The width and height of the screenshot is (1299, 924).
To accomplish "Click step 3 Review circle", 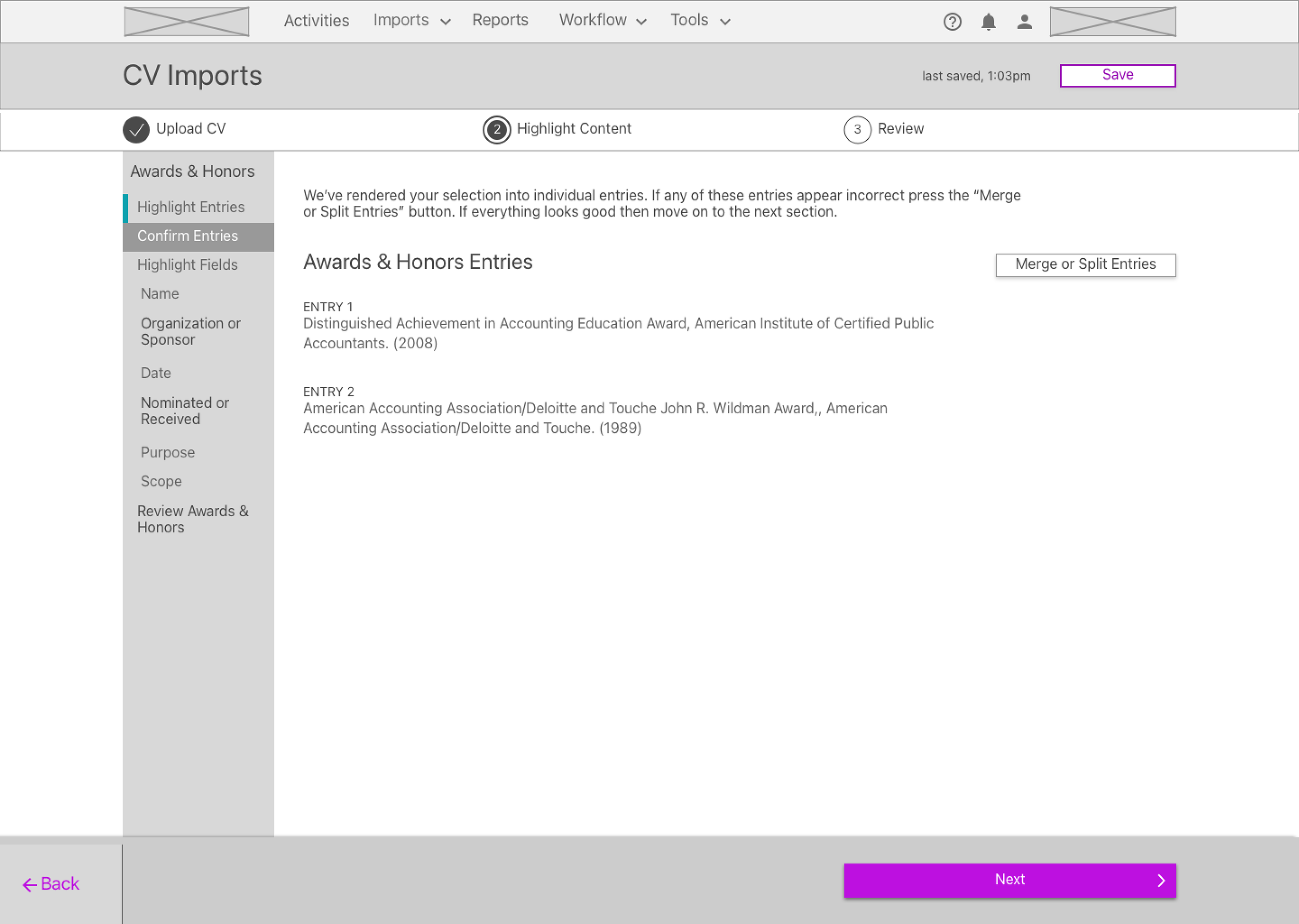I will pos(857,129).
